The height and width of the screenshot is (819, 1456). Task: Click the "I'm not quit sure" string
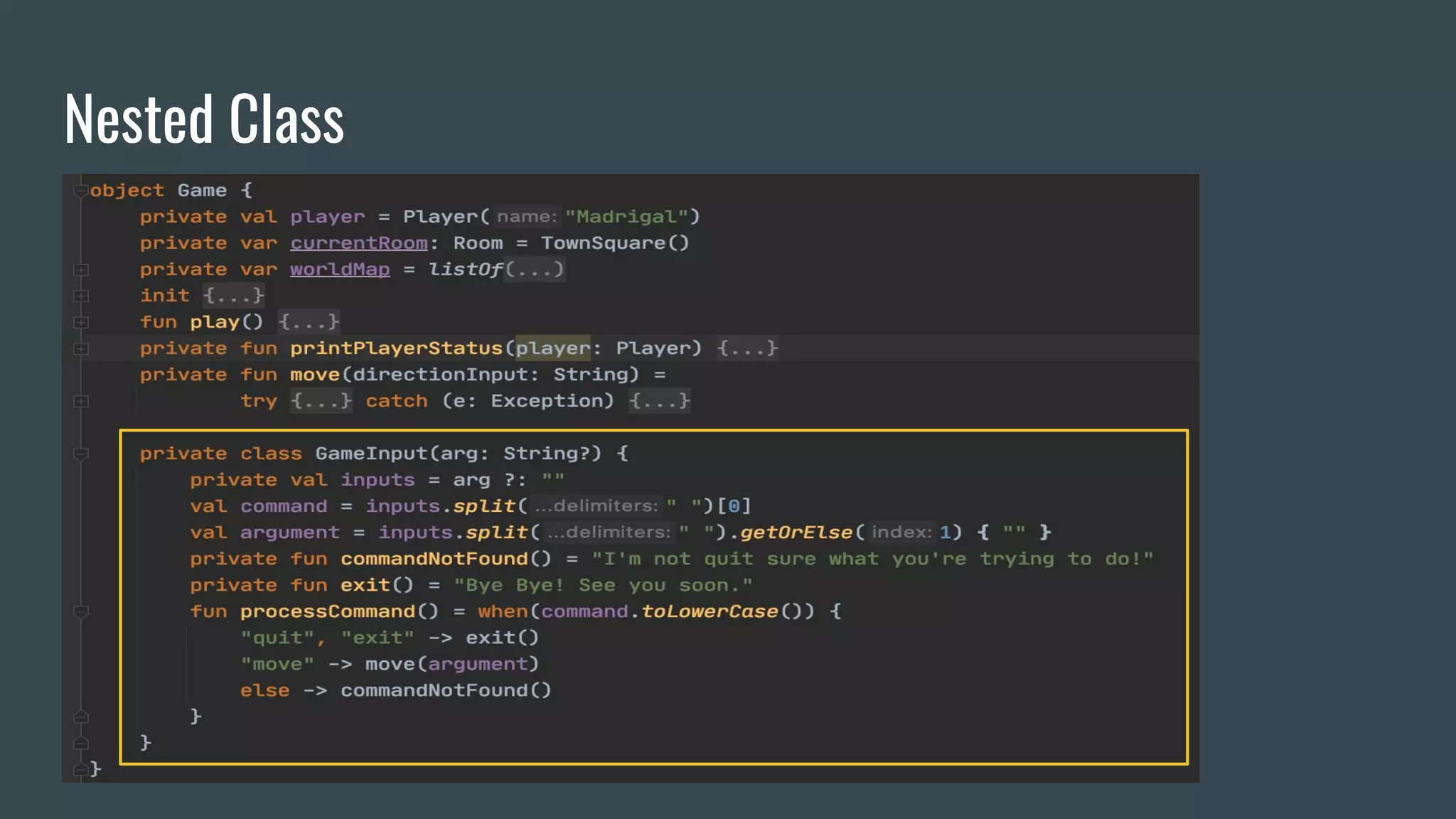coord(872,559)
